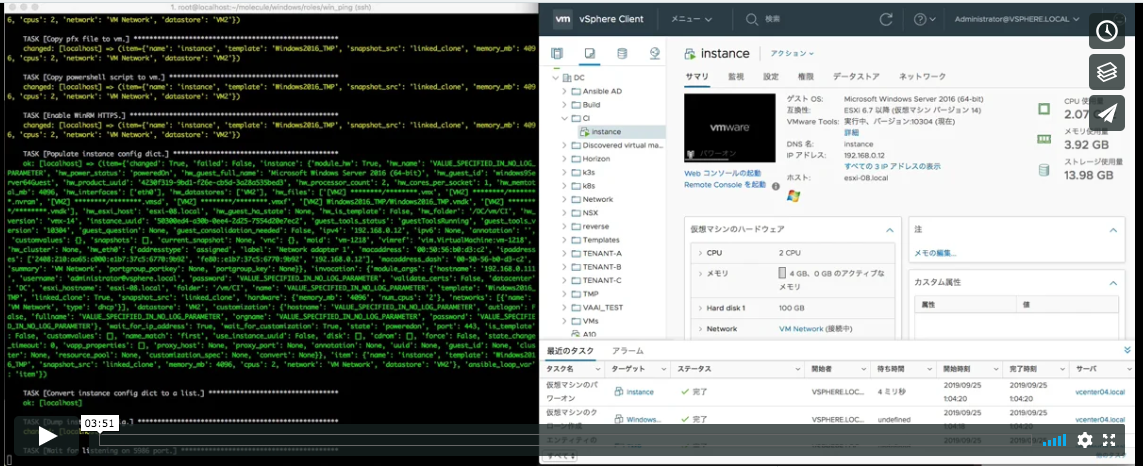1143x467 pixels.
Task: Seek on the video progress bar
Action: tap(567, 439)
